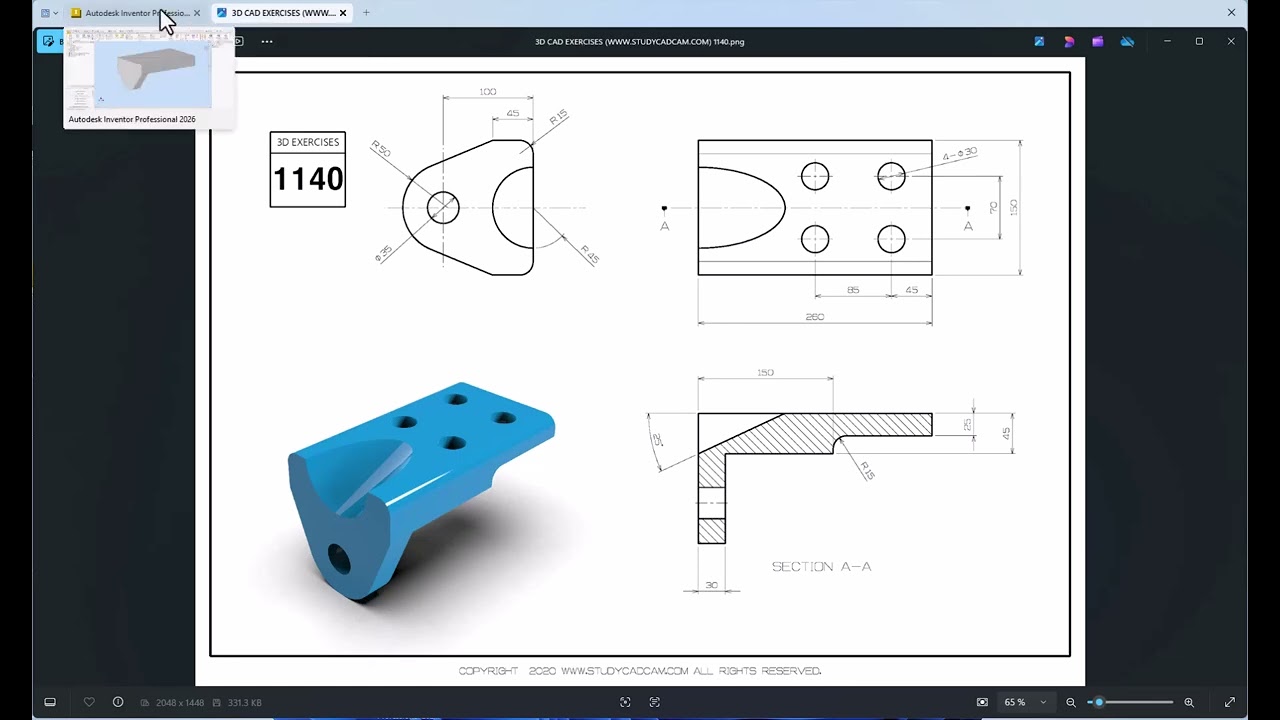Adjust the zoom slider handle

tap(1099, 702)
